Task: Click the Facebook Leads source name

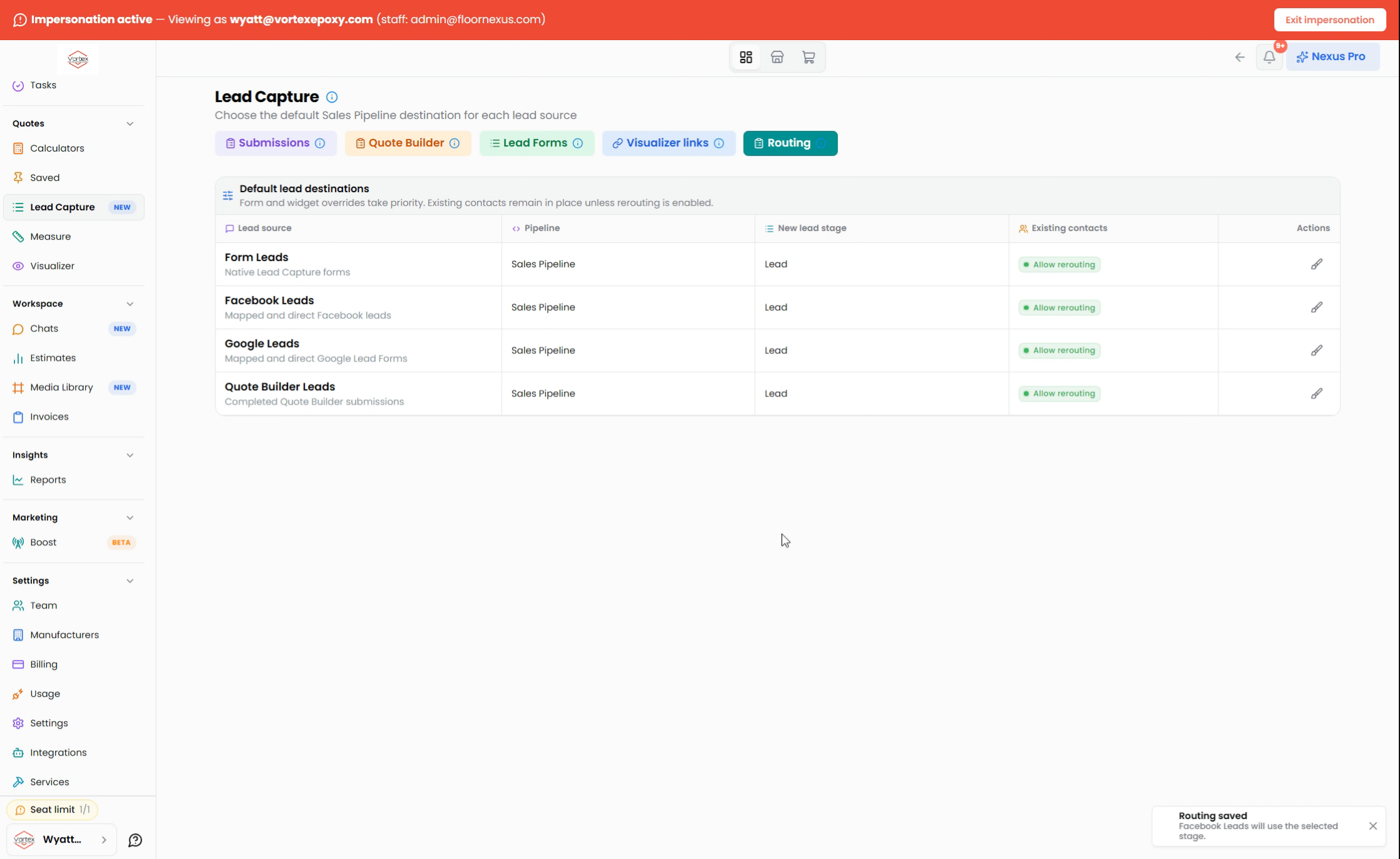Action: (269, 301)
